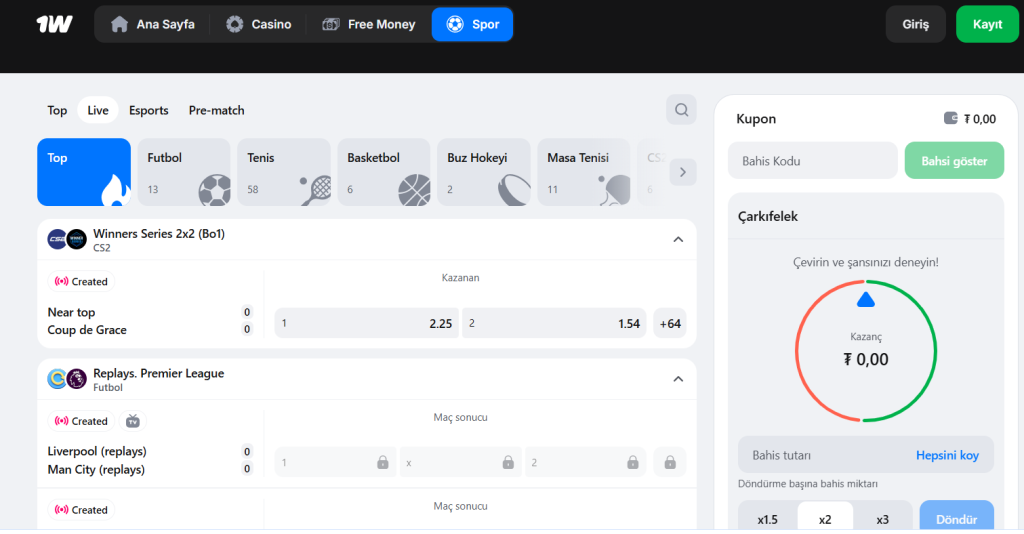
Task: Click the live Created badge in Near top match
Action: coord(81,281)
